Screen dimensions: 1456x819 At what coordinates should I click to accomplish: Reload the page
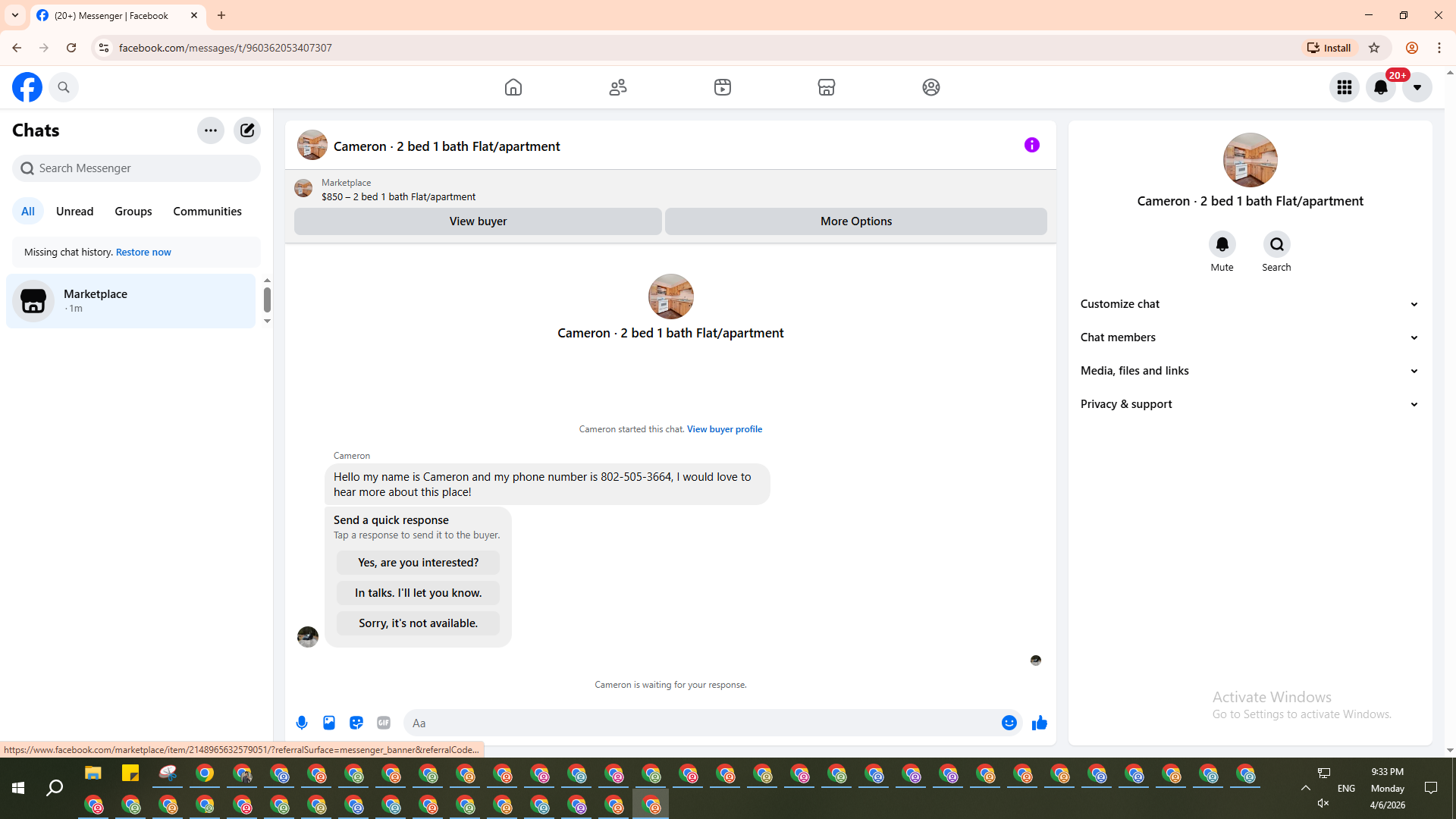point(71,48)
